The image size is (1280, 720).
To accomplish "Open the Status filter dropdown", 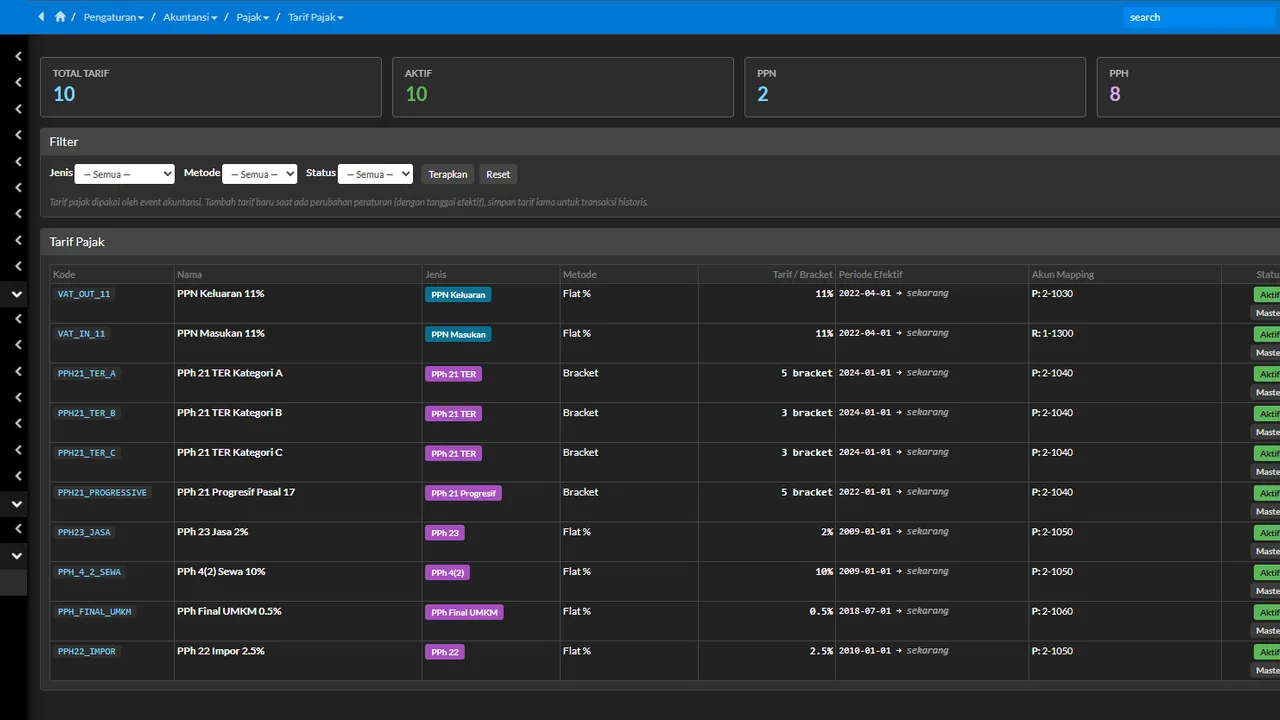I will [375, 174].
